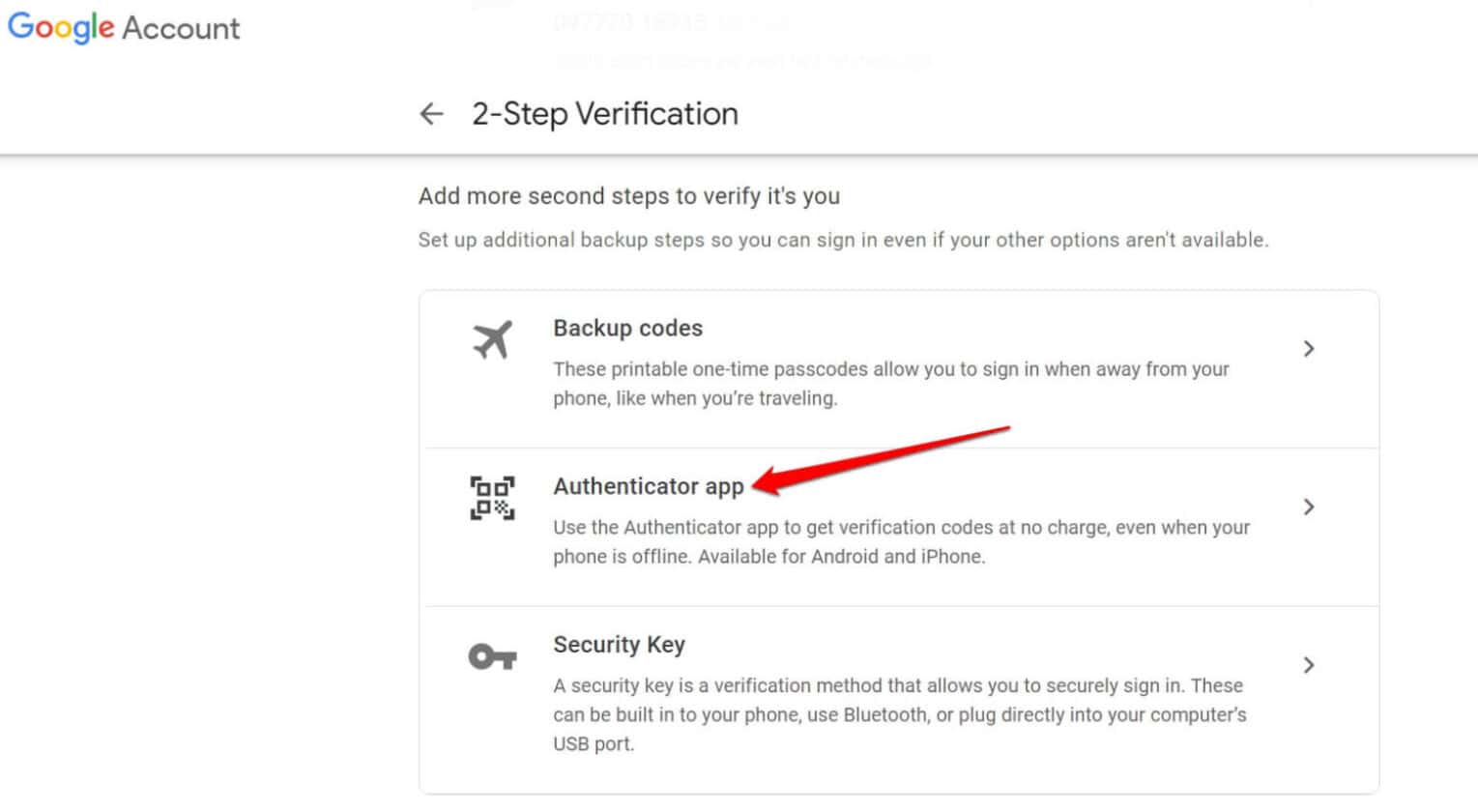Select the QR code icon beside Authenticator app
1478x812 pixels.
[493, 498]
